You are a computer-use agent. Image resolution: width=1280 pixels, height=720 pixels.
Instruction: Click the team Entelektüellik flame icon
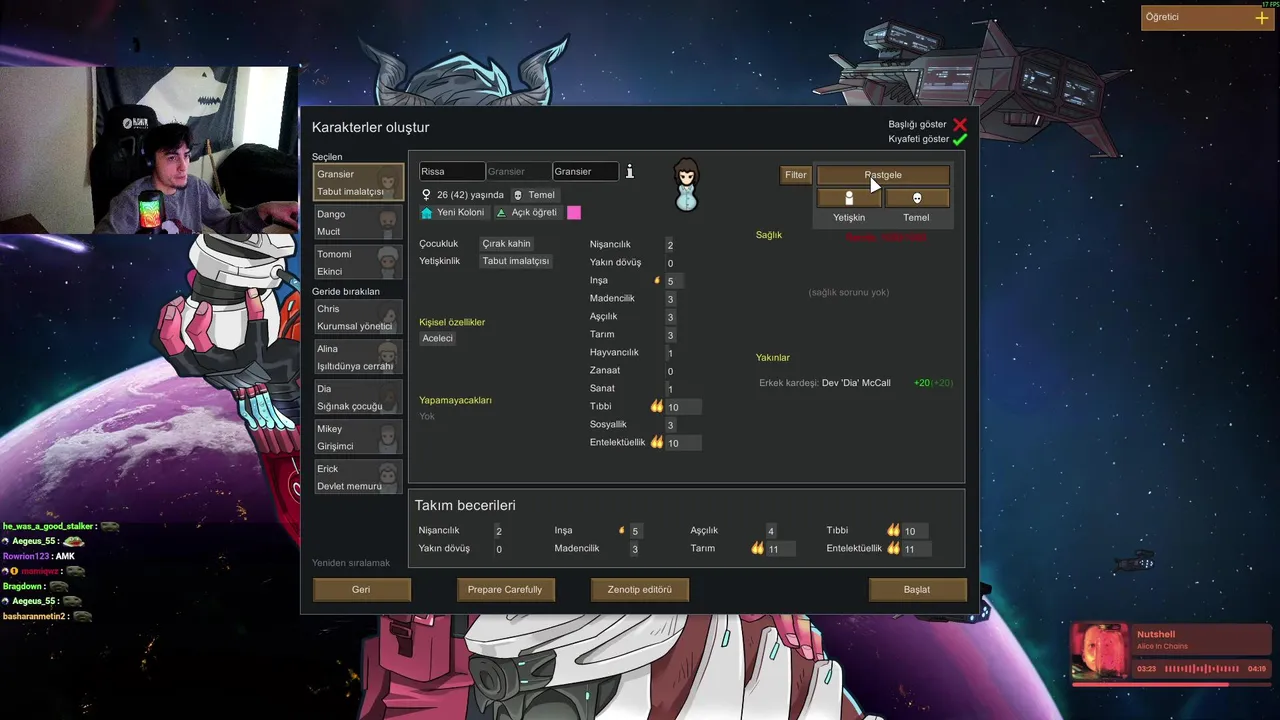click(x=893, y=548)
